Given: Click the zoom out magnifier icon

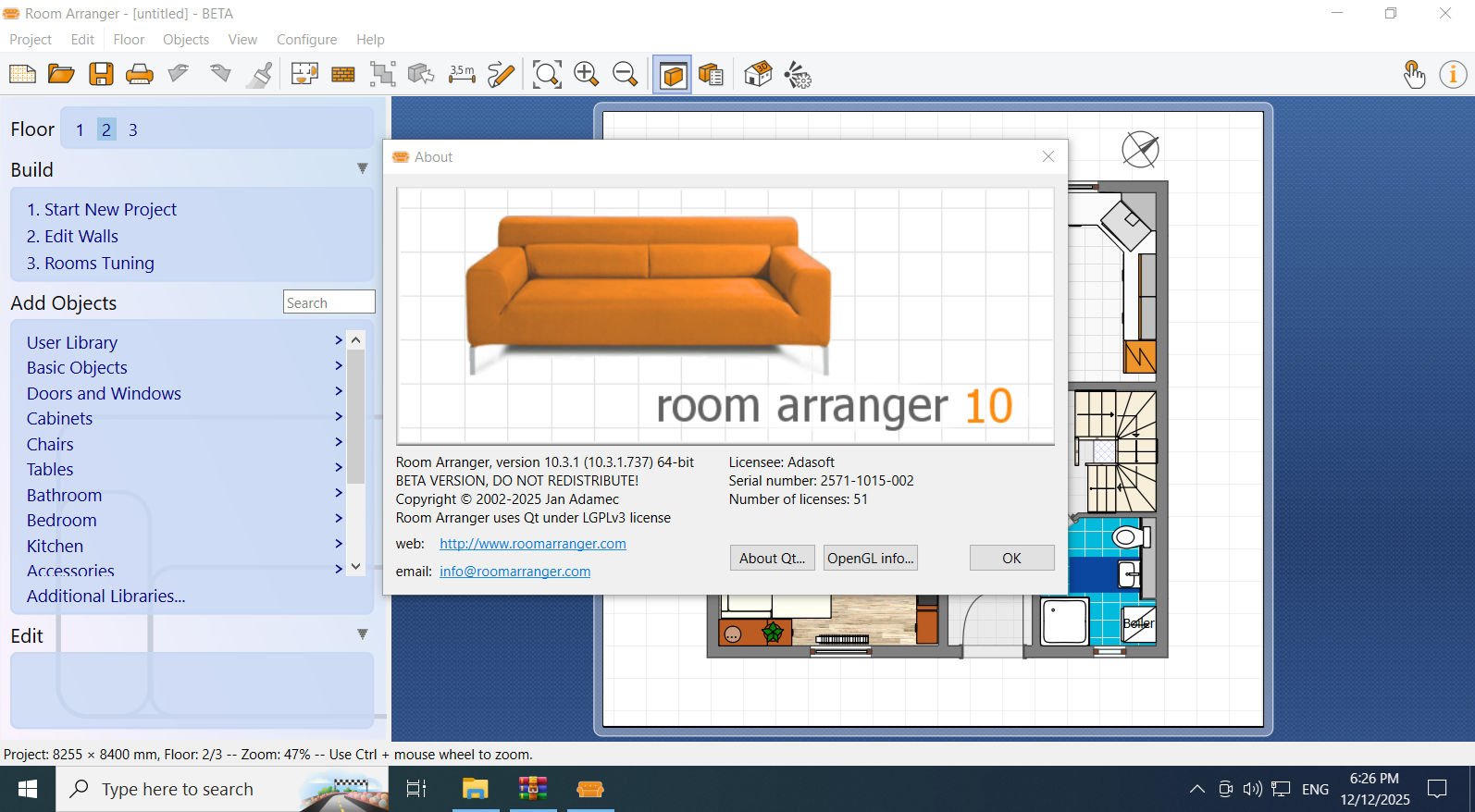Looking at the screenshot, I should [626, 74].
